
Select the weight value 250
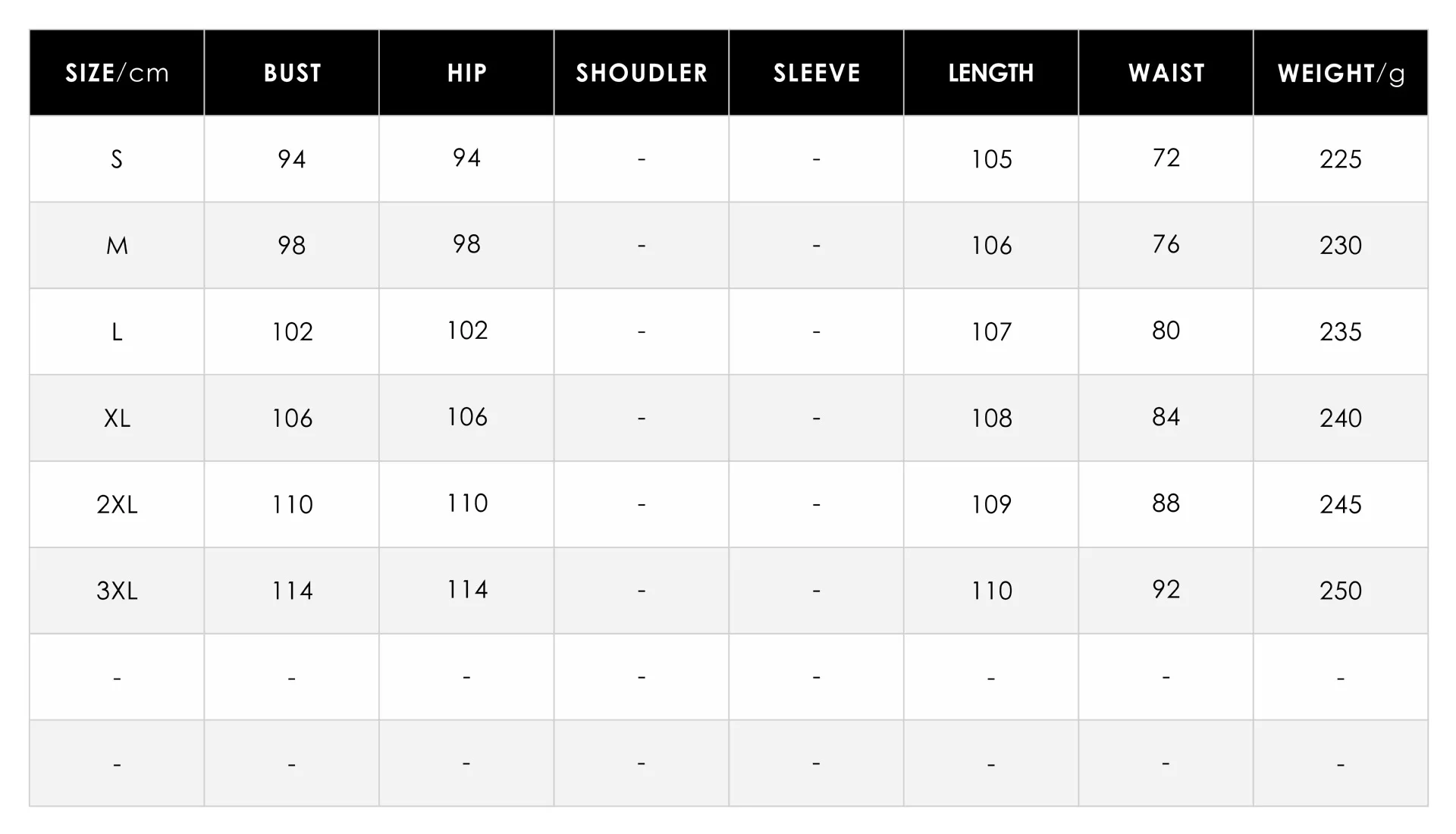point(1341,591)
